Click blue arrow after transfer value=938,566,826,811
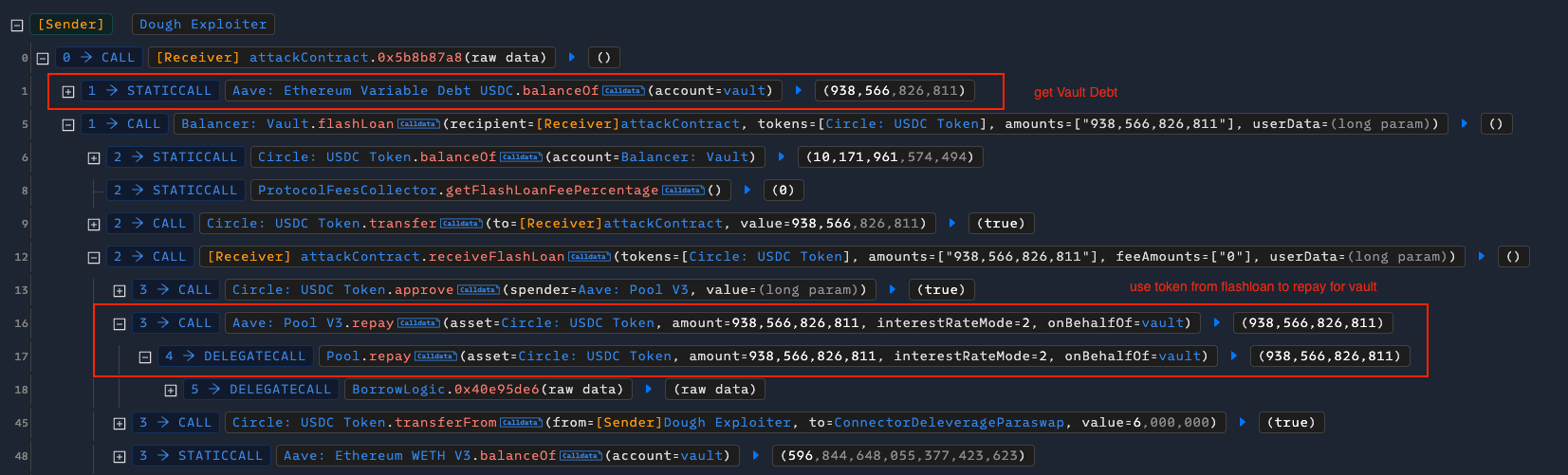Screen dimensions: 1568x475 click(952, 224)
